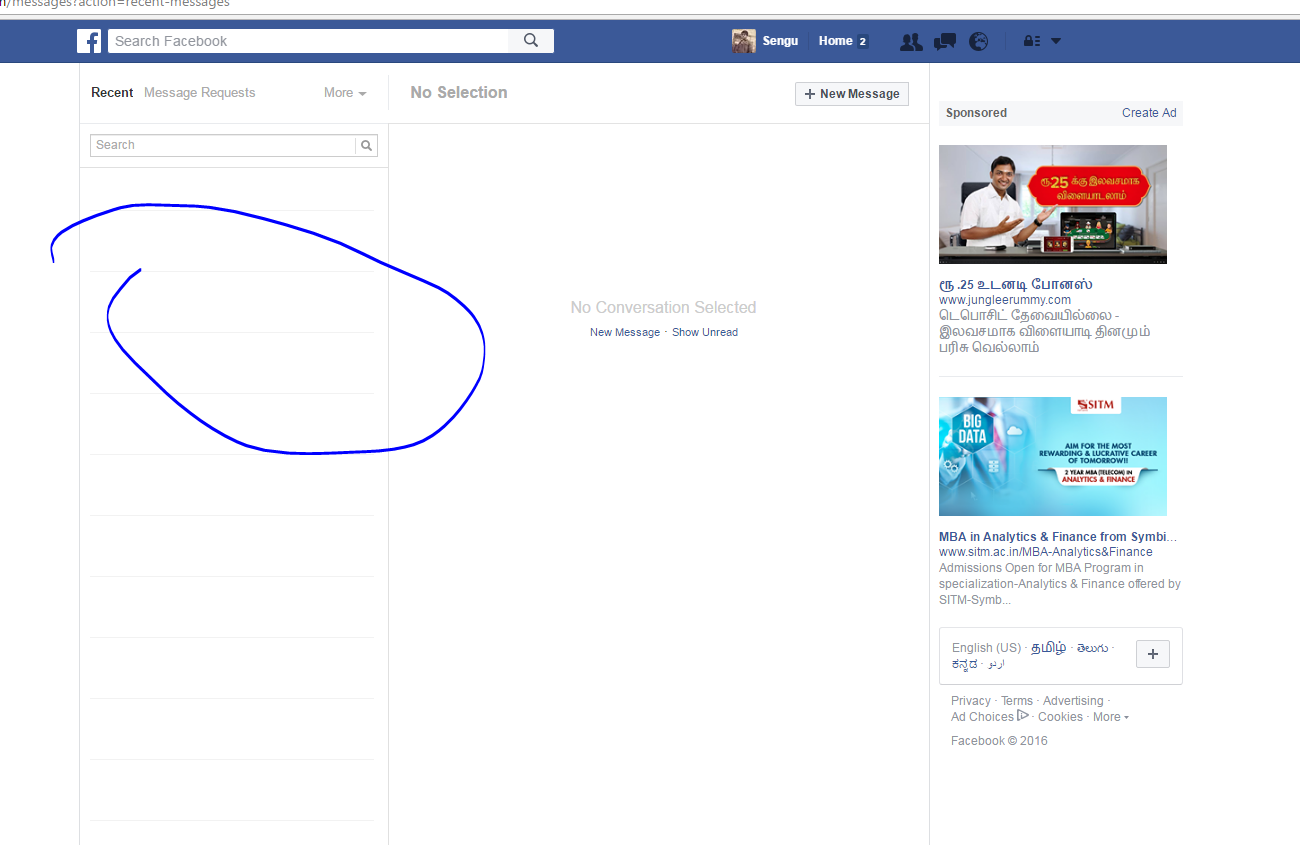This screenshot has width=1300, height=845.
Task: Open New Message from the empty conversation area
Action: point(625,331)
